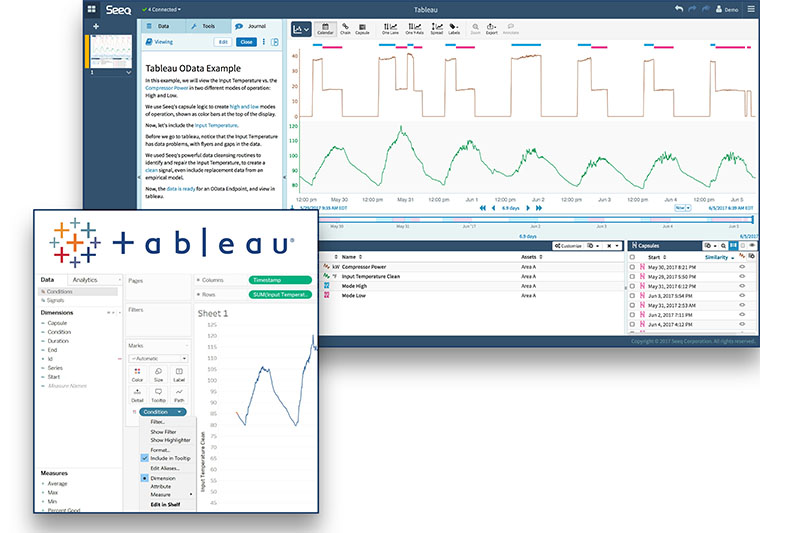Image resolution: width=800 pixels, height=533 pixels.
Task: Click the Annotate tool in Seeq toolbar
Action: tap(511, 29)
